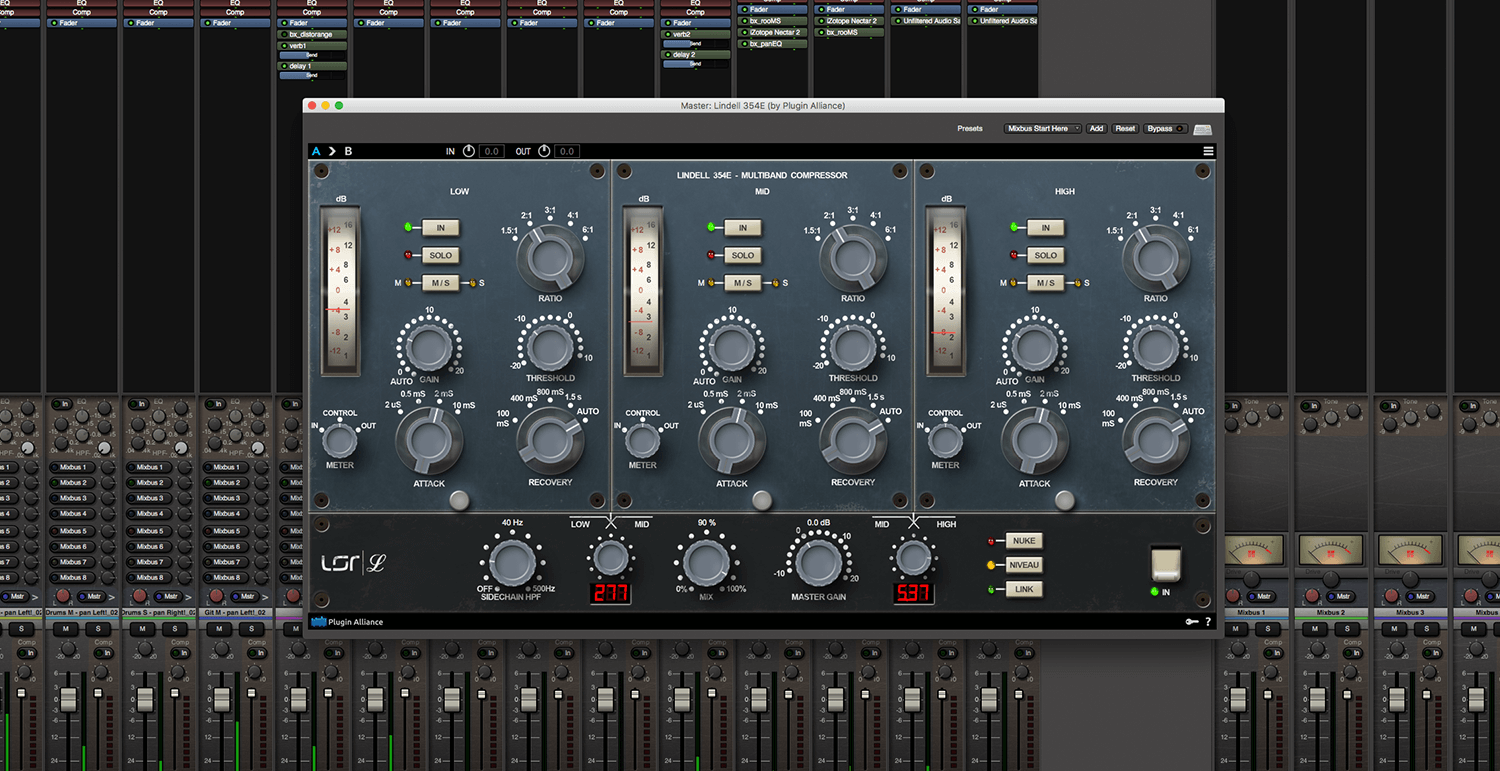This screenshot has height=771, width=1500.
Task: Toggle M/S mode on HIGH band
Action: (x=1046, y=283)
